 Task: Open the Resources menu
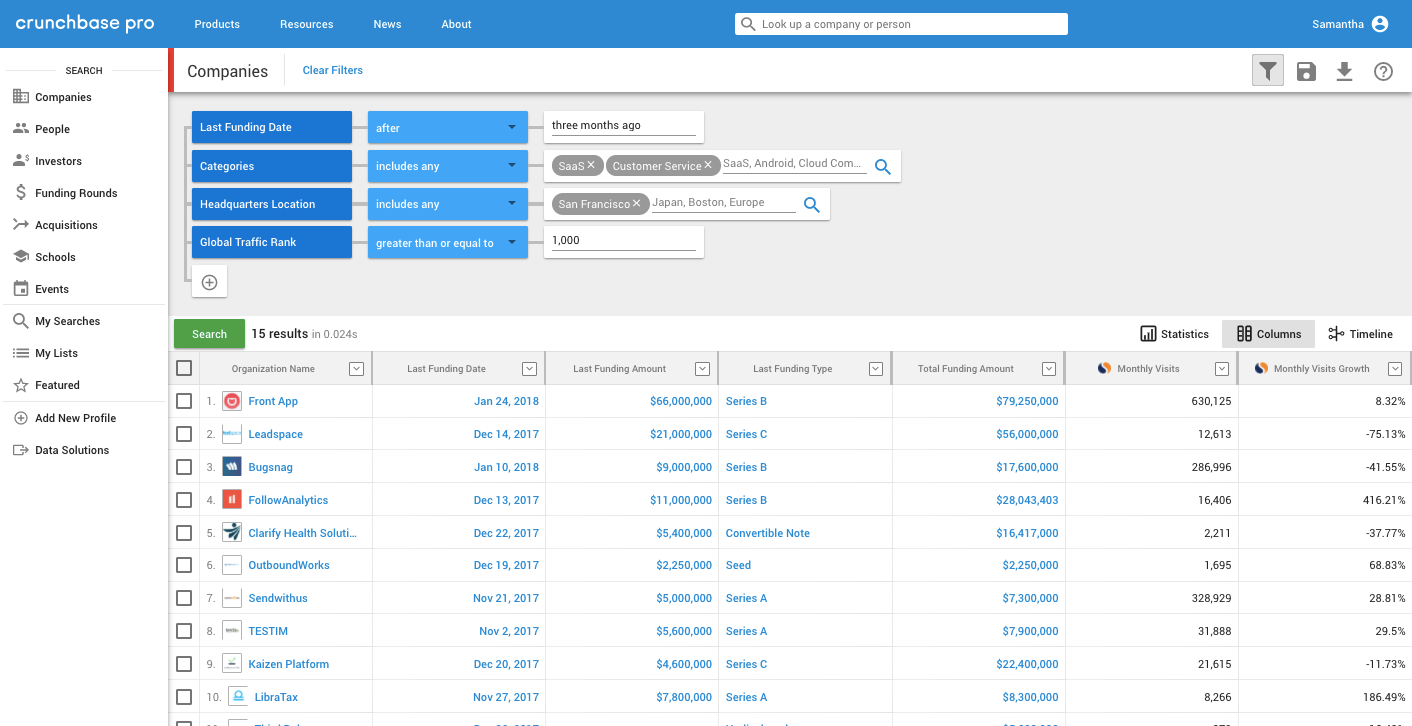(x=307, y=24)
